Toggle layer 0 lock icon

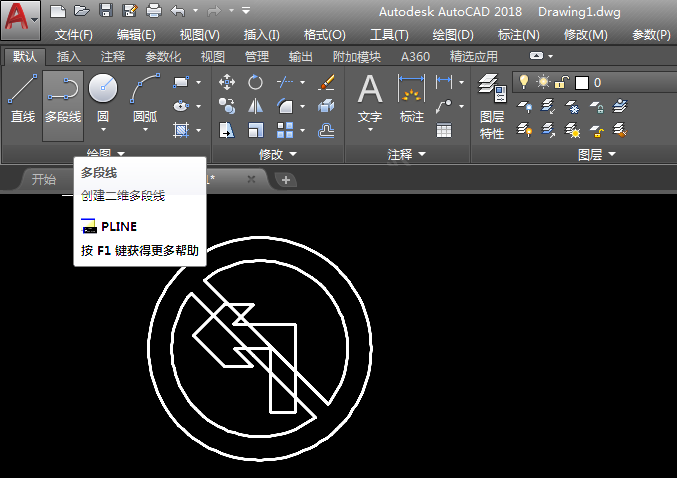coord(562,82)
